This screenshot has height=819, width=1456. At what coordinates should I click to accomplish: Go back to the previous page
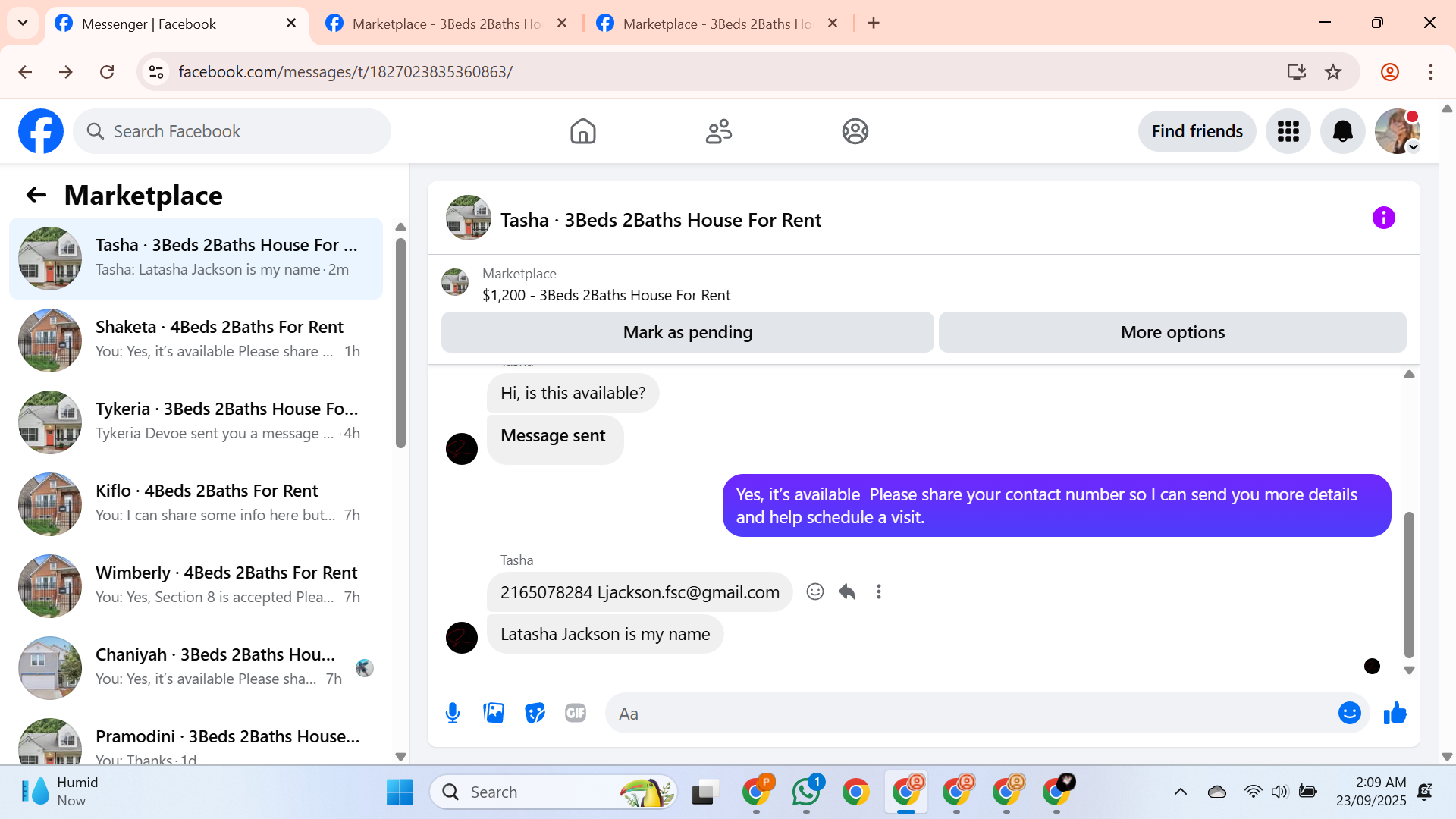(x=25, y=72)
